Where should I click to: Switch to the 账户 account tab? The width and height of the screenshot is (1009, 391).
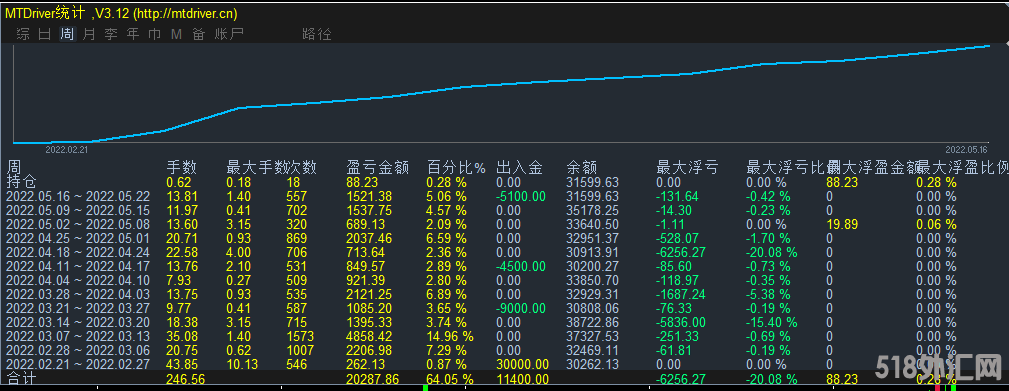pyautogui.click(x=230, y=34)
